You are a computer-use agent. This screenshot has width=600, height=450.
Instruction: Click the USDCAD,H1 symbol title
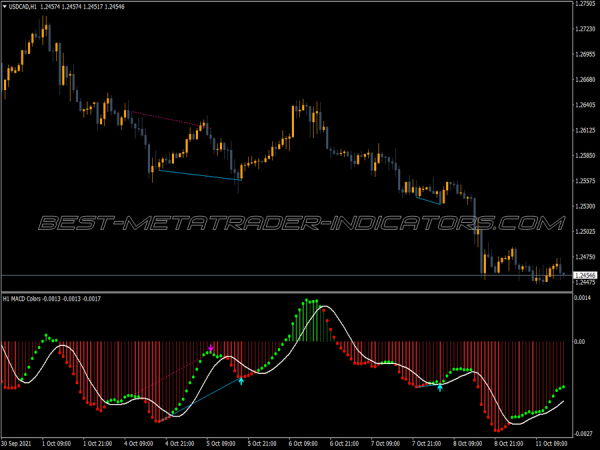point(23,7)
